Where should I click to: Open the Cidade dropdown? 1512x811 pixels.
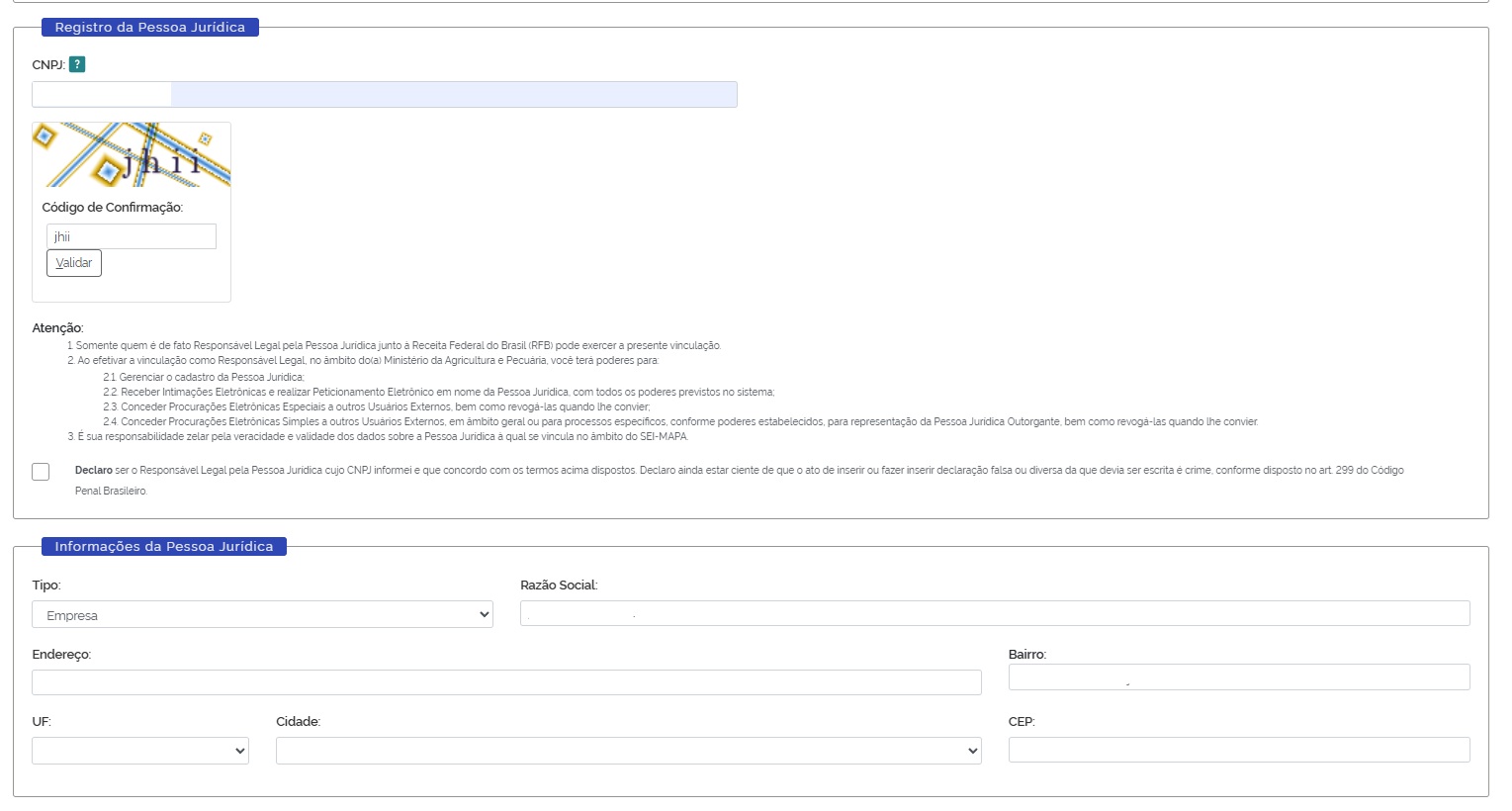coord(629,751)
